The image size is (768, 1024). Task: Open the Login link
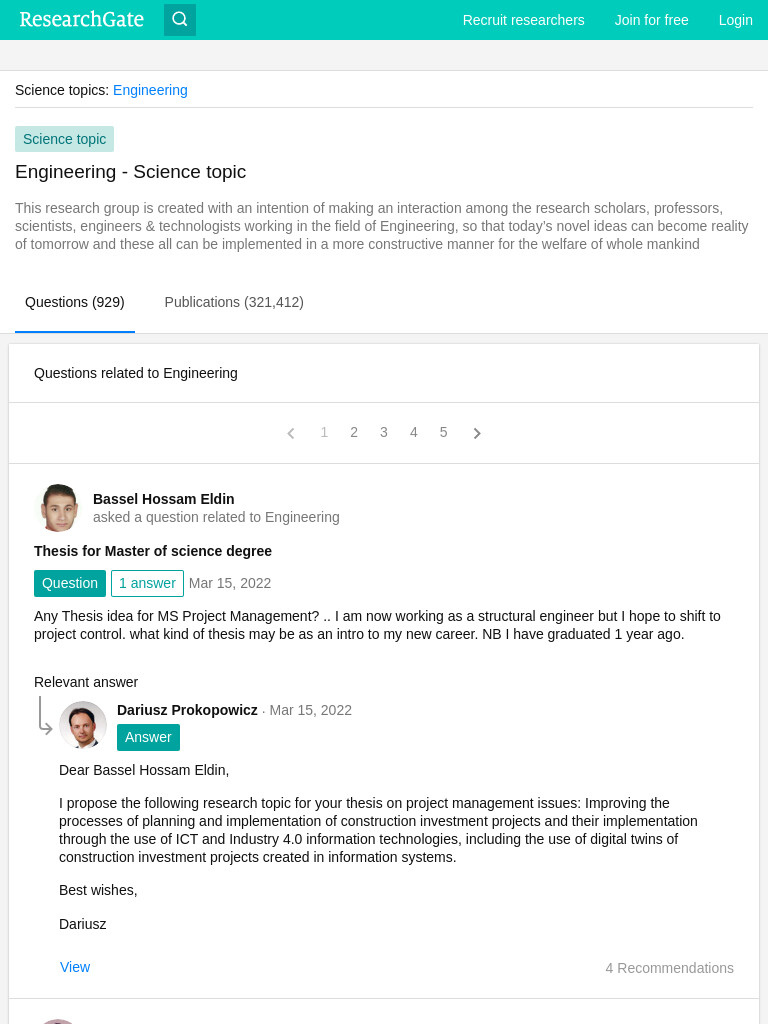tap(735, 20)
